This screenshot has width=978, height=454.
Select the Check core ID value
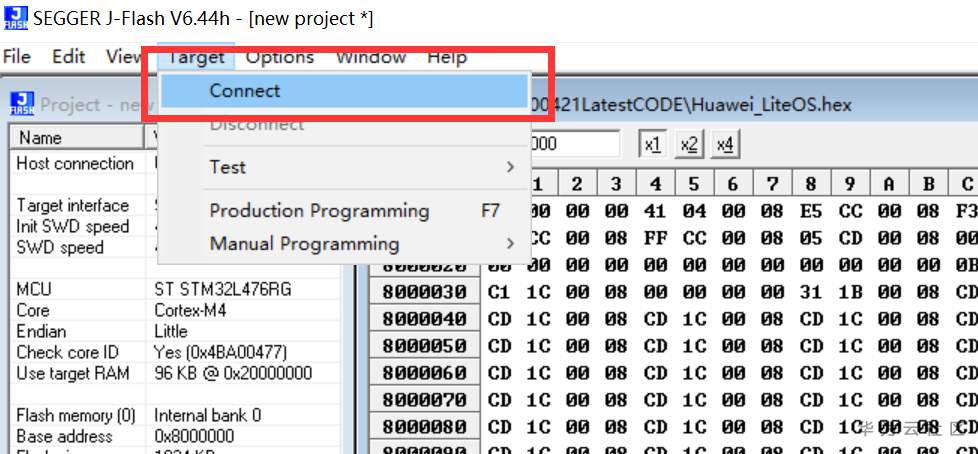click(220, 352)
